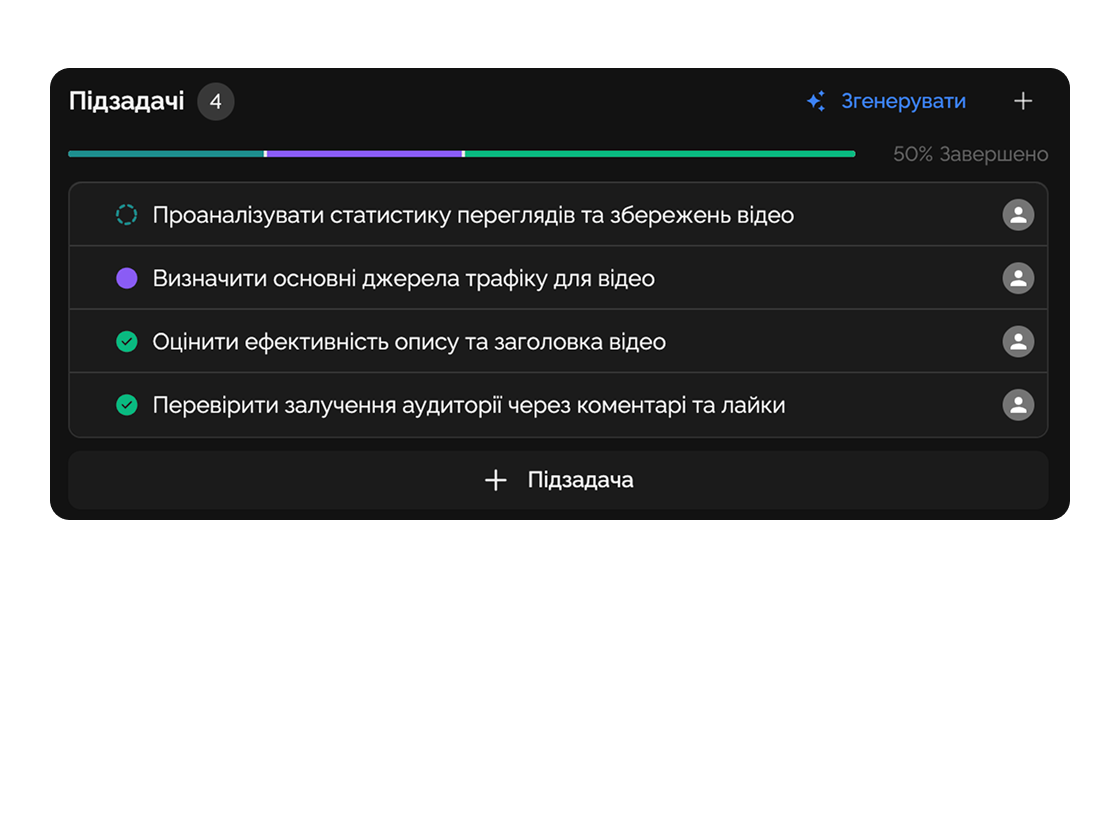
Task: Open subtask Визначити основні джерела трафіку
Action: [x=403, y=278]
